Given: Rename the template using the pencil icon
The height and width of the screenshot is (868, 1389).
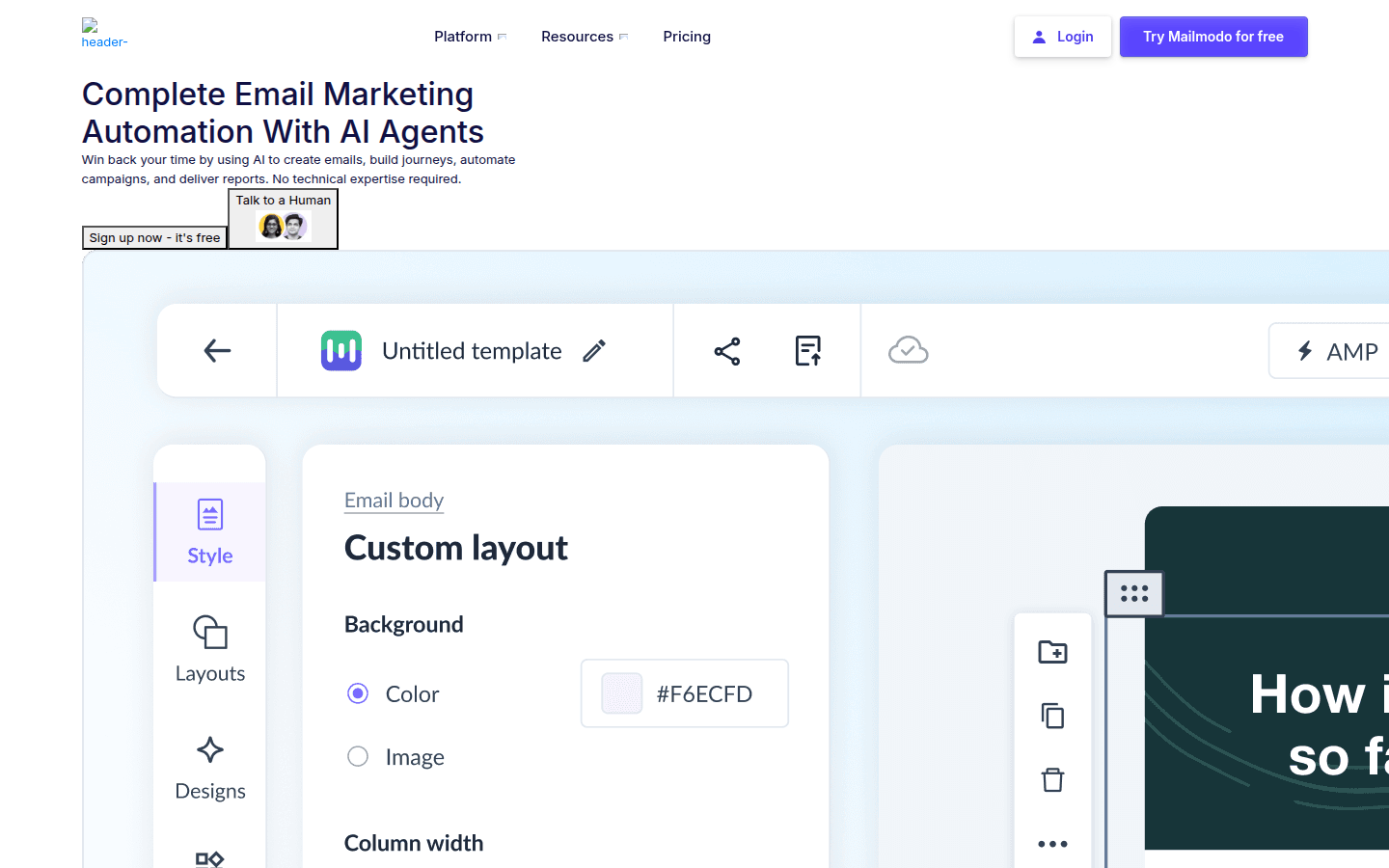Looking at the screenshot, I should click(593, 350).
